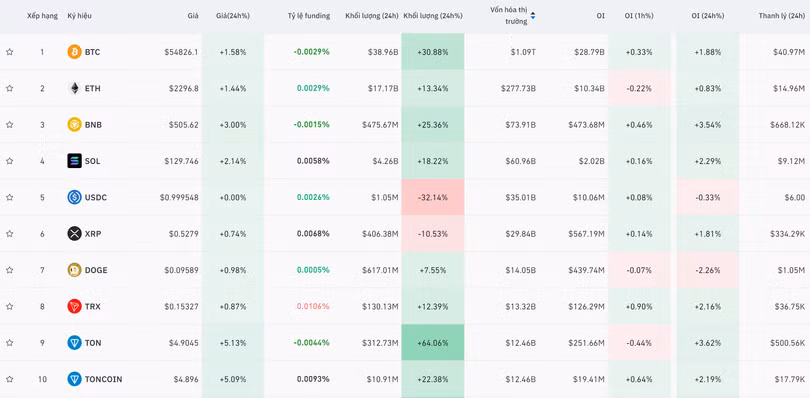Open the BTC symbol link
This screenshot has width=810, height=398.
click(x=92, y=52)
